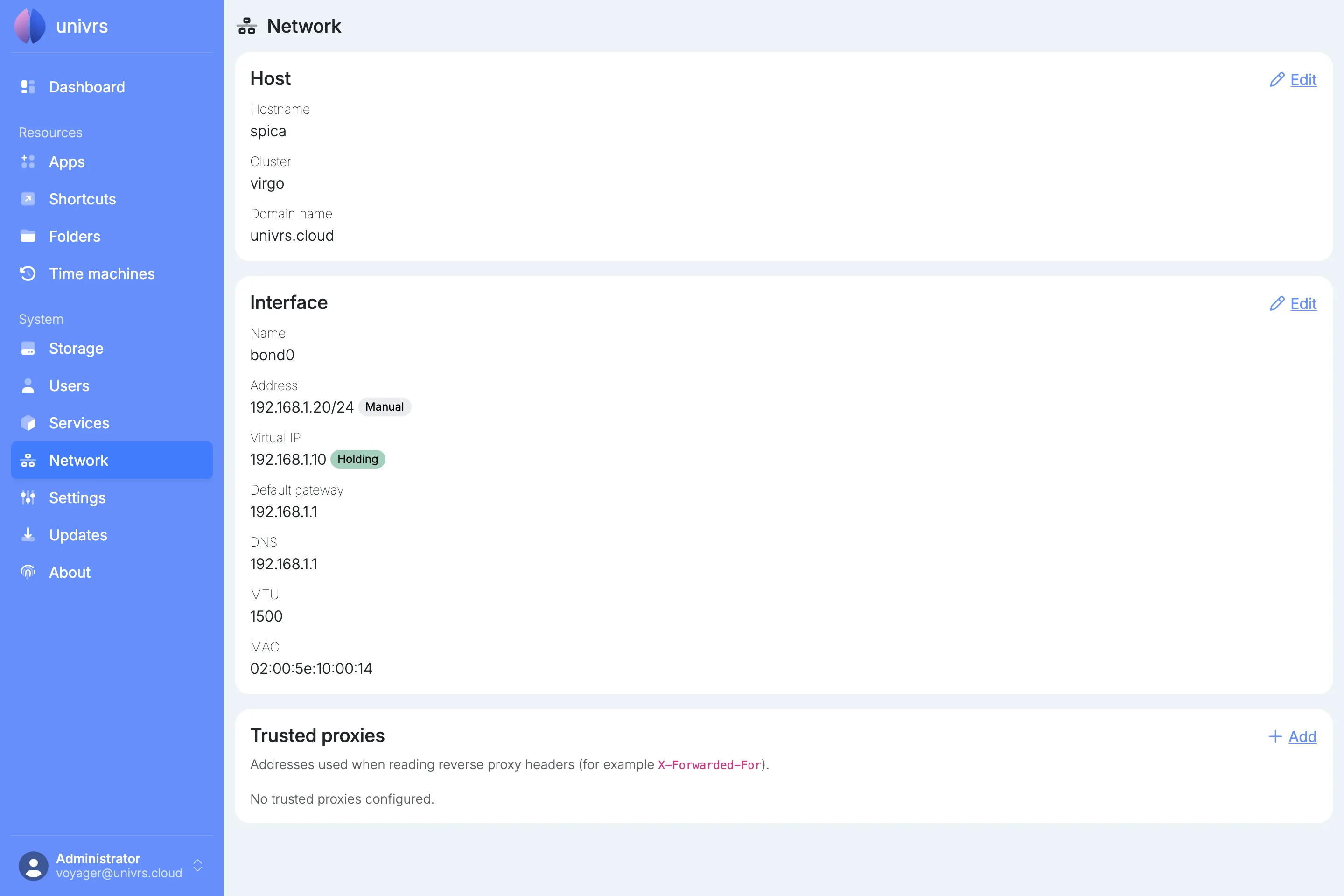The image size is (1344, 896).
Task: Click the MTU value 1500
Action: tap(266, 616)
